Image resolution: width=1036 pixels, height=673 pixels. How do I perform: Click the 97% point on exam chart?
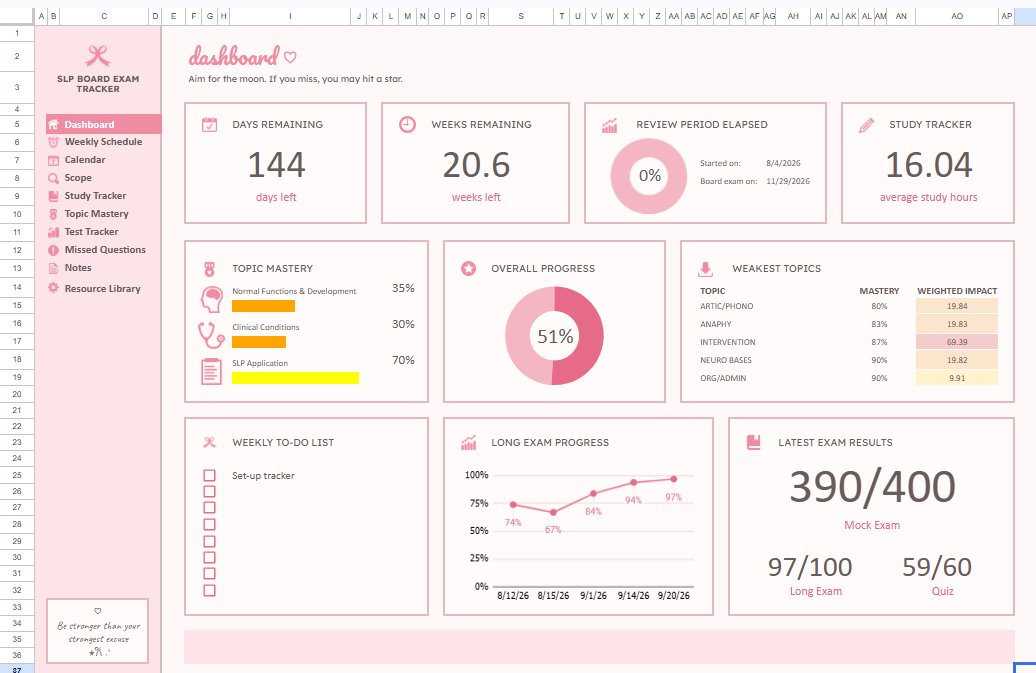click(x=673, y=479)
